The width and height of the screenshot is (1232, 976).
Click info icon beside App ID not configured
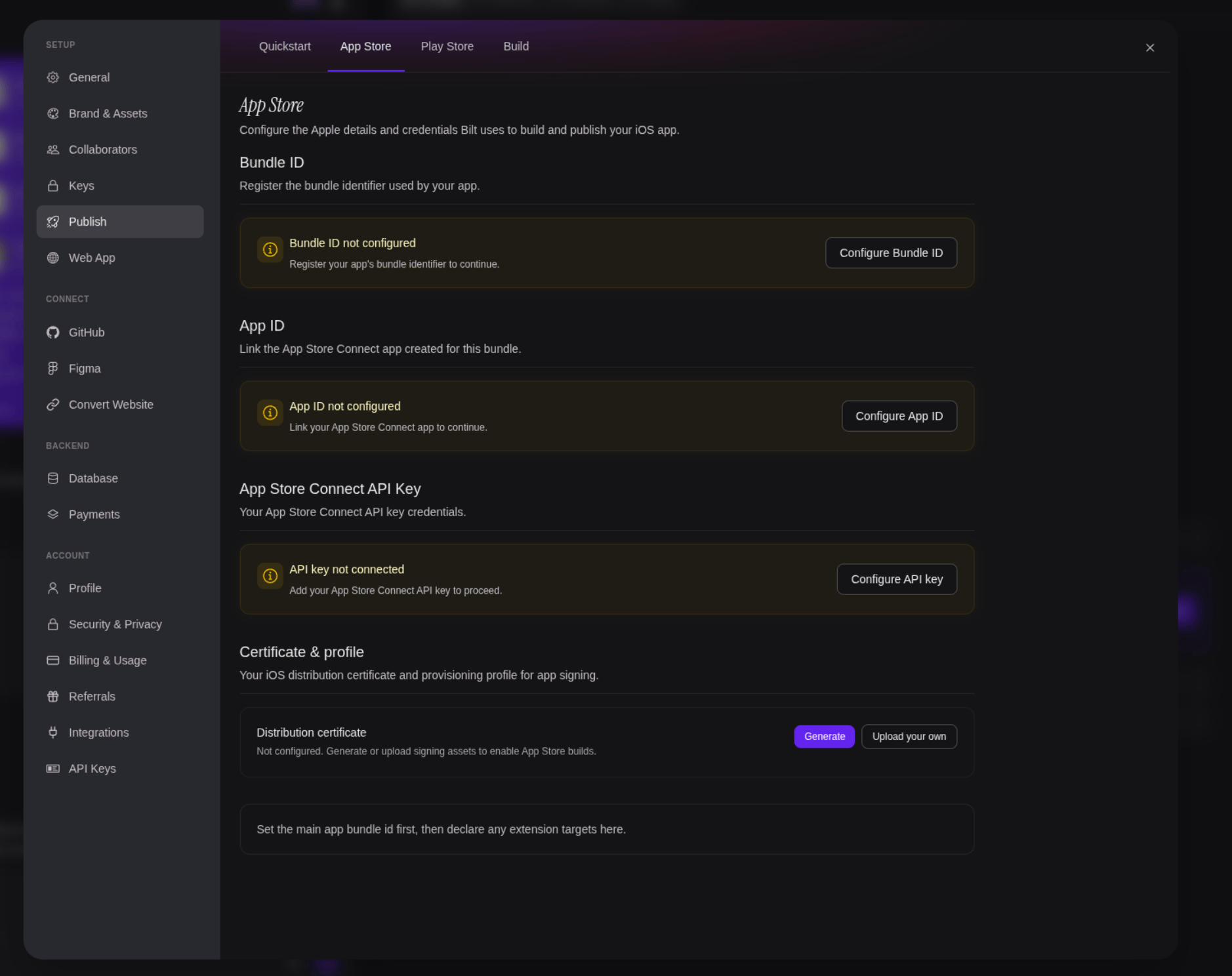coord(270,413)
